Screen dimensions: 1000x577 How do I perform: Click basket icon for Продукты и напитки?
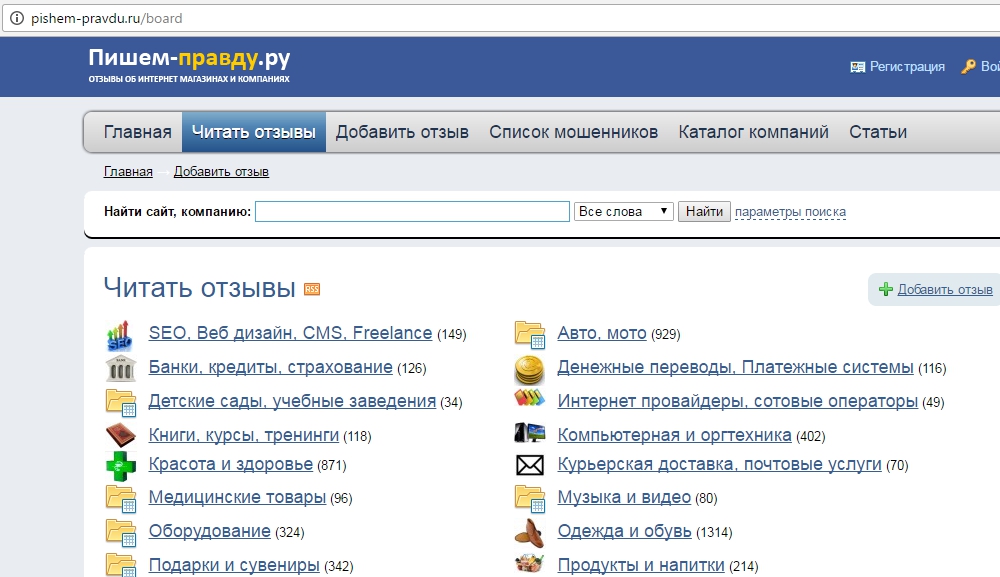(x=529, y=564)
